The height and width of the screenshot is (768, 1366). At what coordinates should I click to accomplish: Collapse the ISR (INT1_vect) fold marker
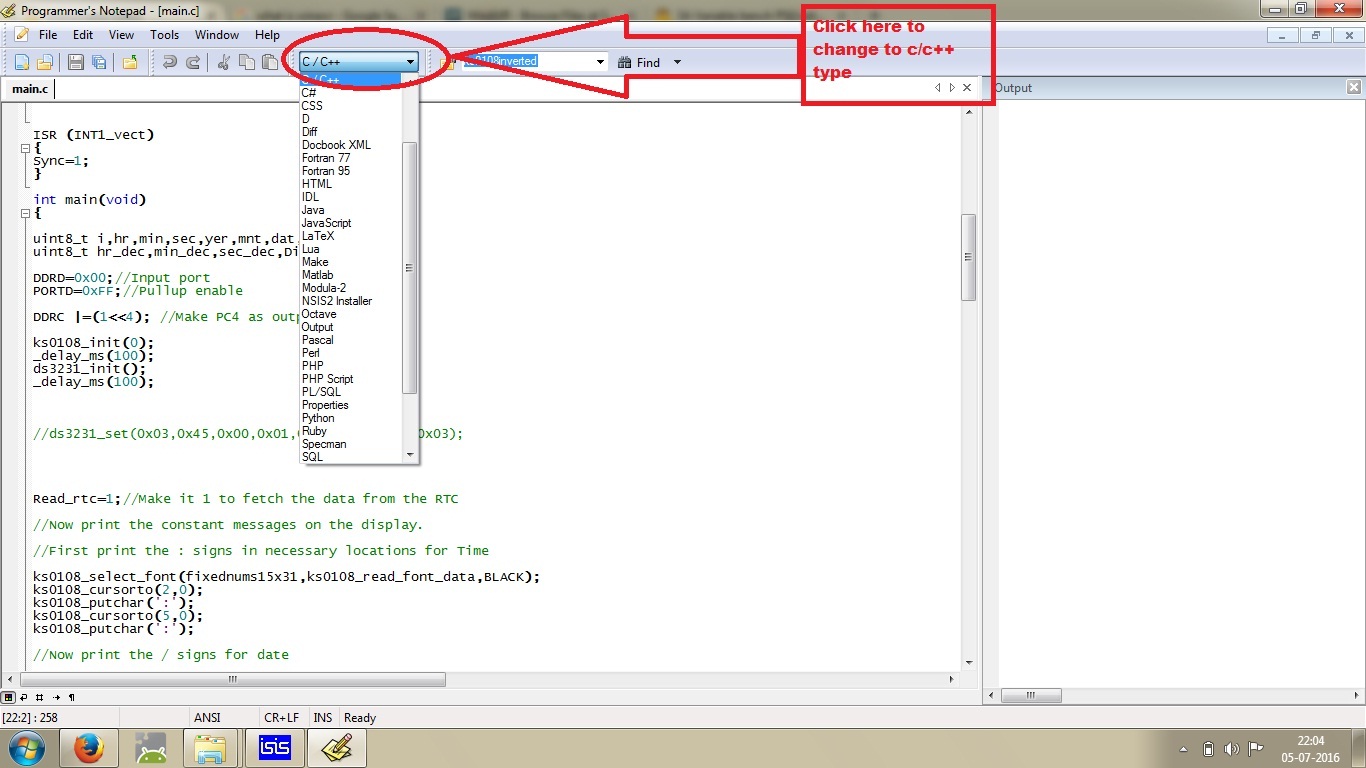25,148
